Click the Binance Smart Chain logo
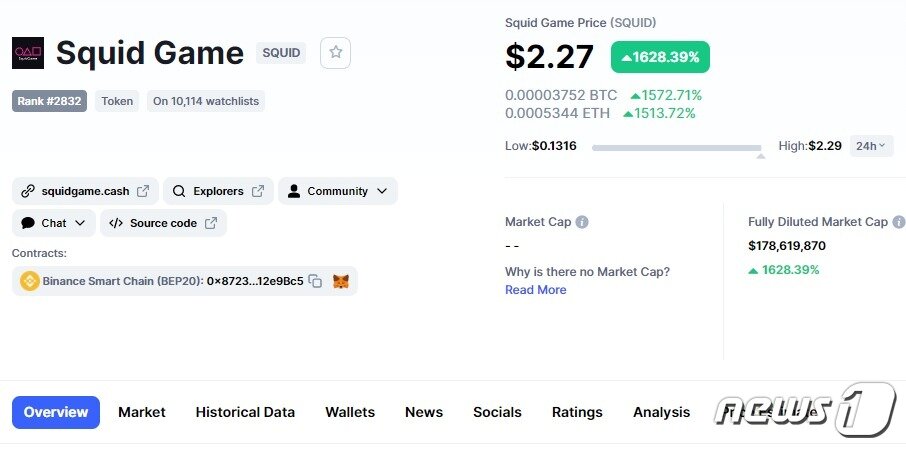 coord(29,281)
